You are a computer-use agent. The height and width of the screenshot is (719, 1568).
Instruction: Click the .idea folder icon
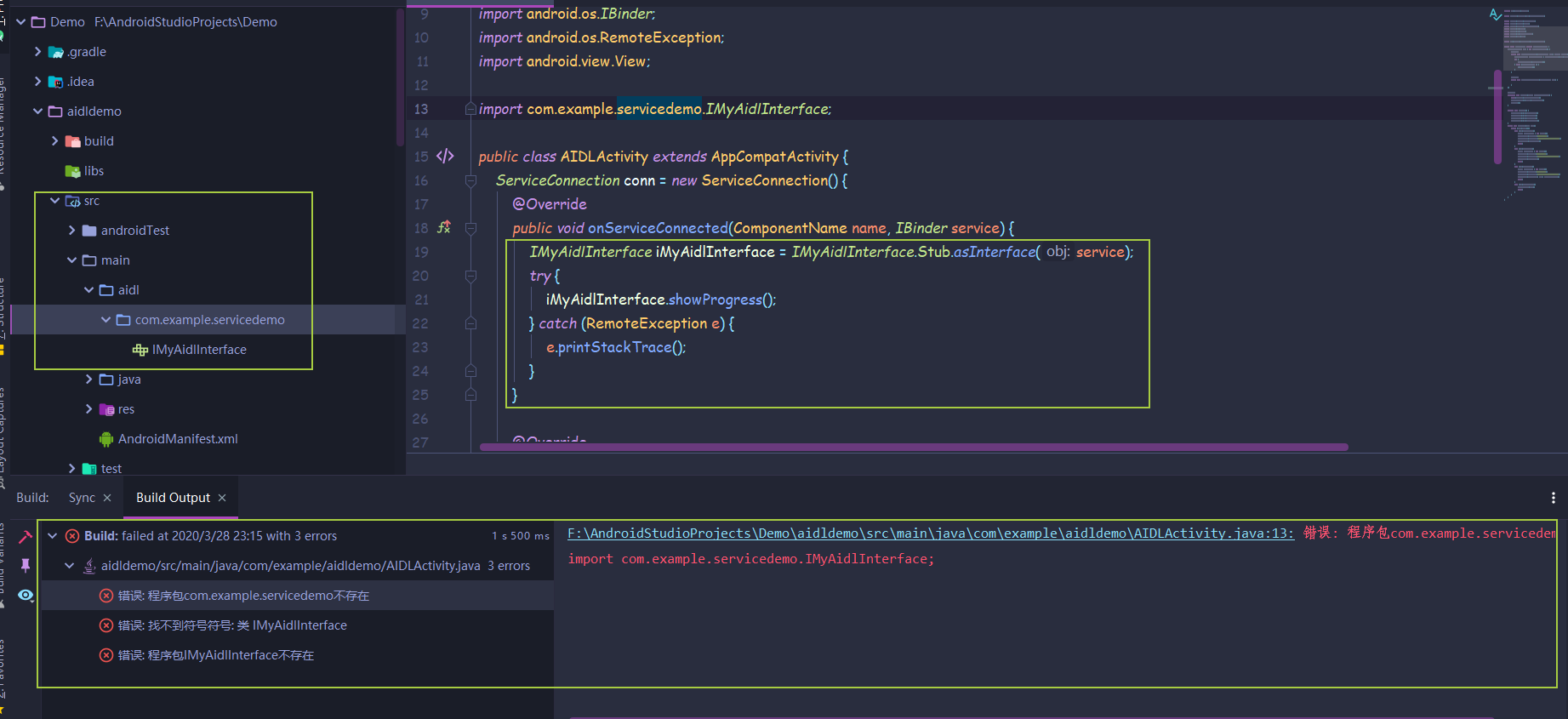tap(56, 82)
